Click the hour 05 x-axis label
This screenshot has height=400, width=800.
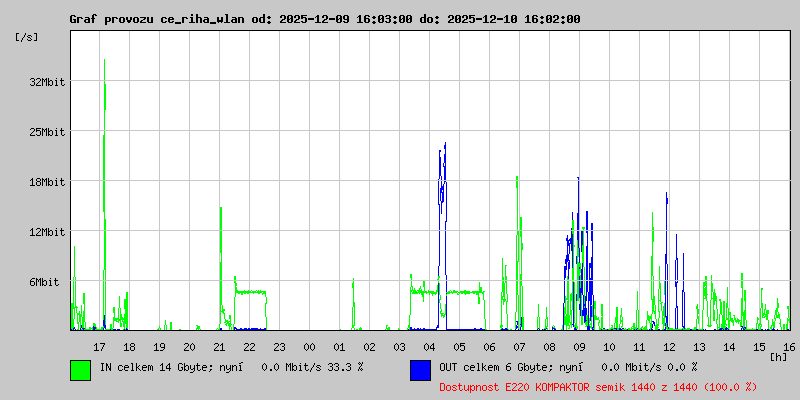point(459,347)
